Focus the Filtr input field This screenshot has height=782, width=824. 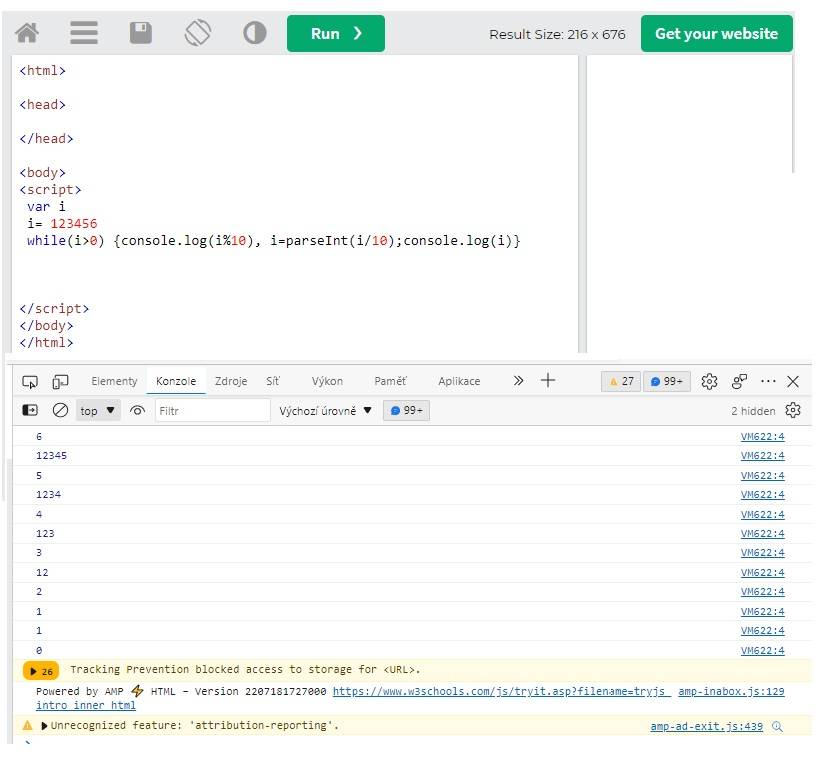(212, 410)
